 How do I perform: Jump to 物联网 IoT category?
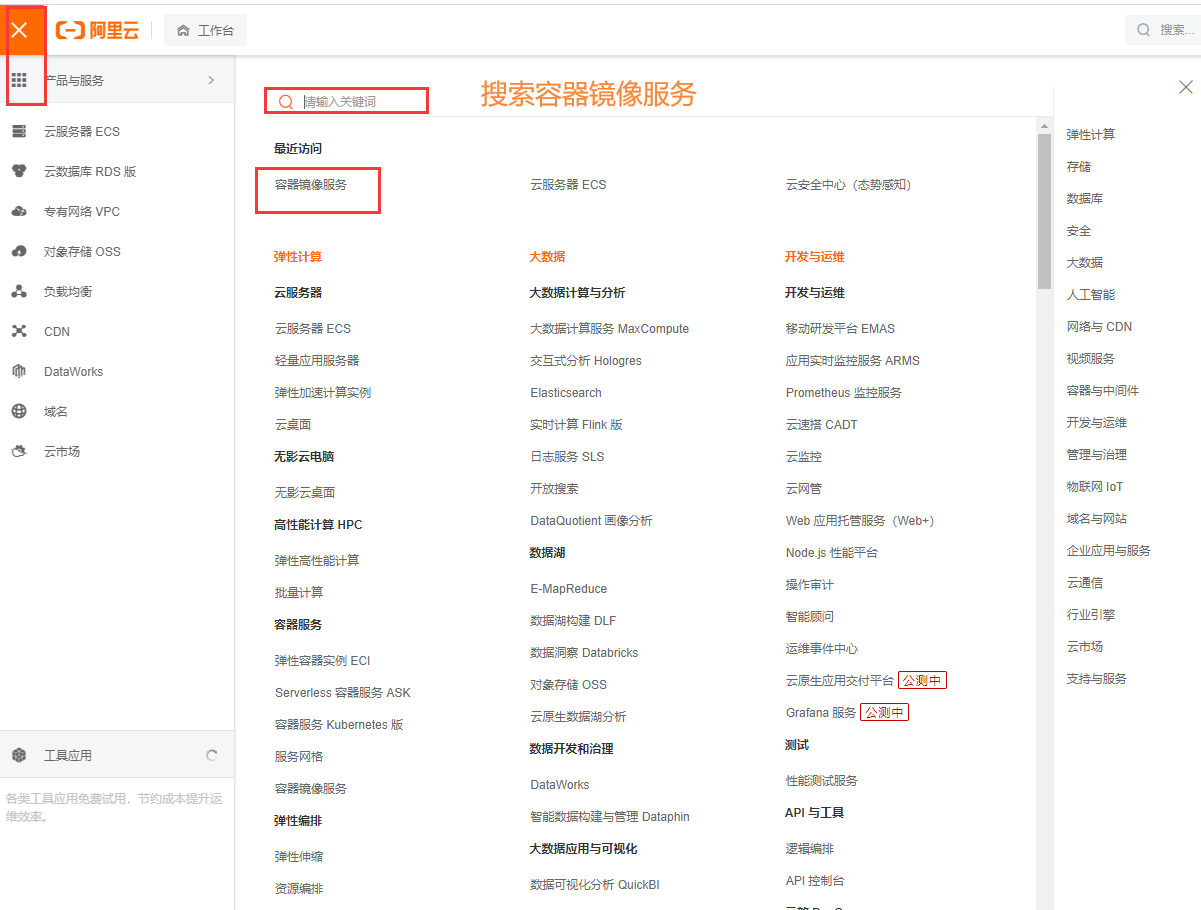(x=1095, y=486)
